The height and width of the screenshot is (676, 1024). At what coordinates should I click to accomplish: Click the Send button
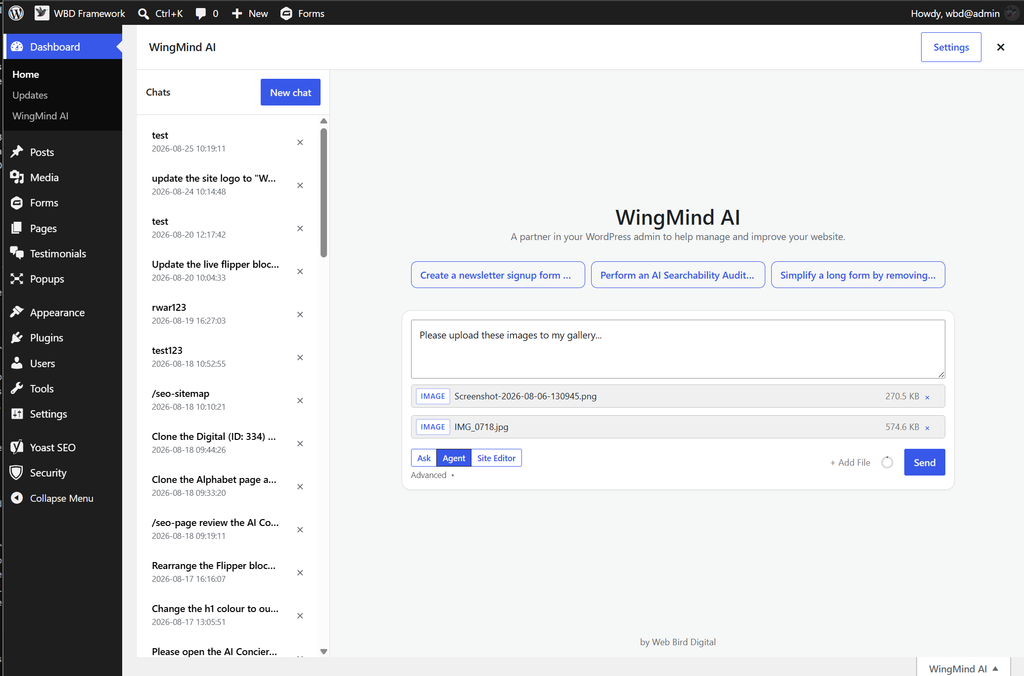[924, 462]
